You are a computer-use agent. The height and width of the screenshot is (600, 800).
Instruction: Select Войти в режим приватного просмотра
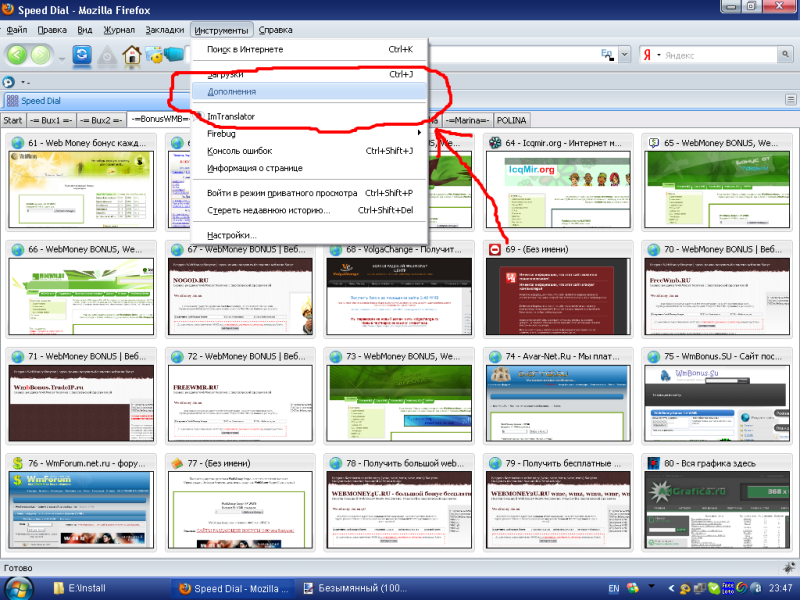(310, 193)
